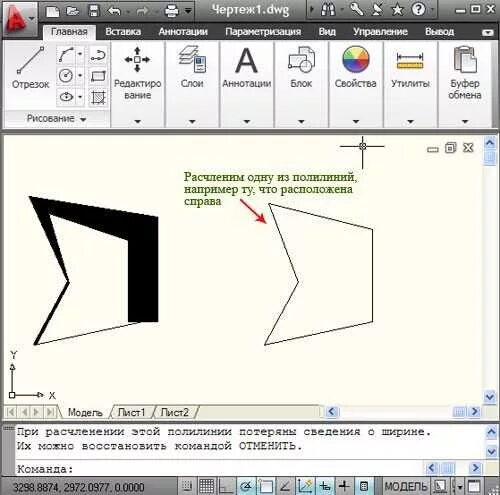500x495 pixels.
Task: Redo the undone action
Action: [142, 11]
